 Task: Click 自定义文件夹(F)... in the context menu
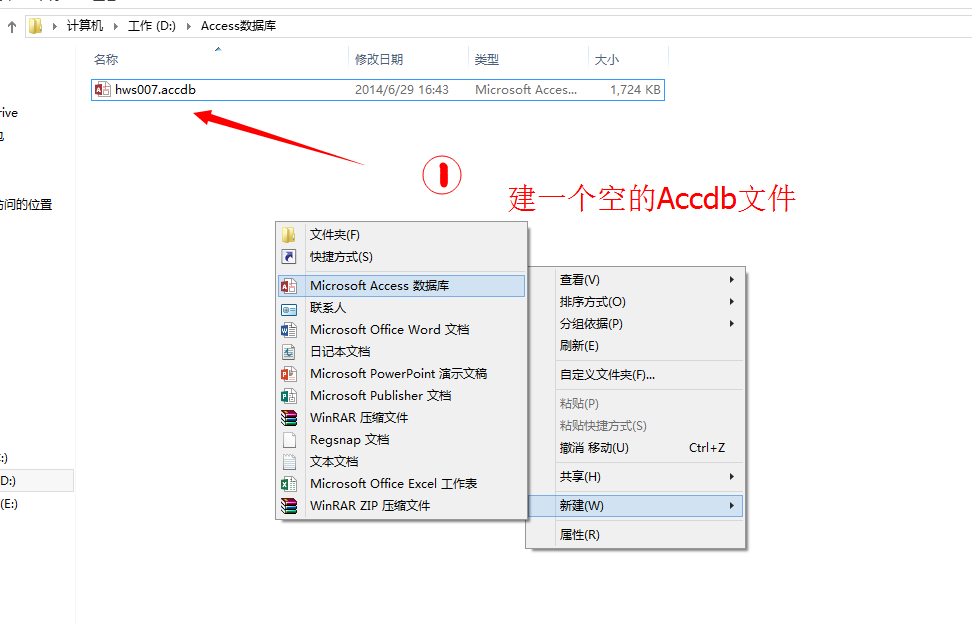click(635, 375)
